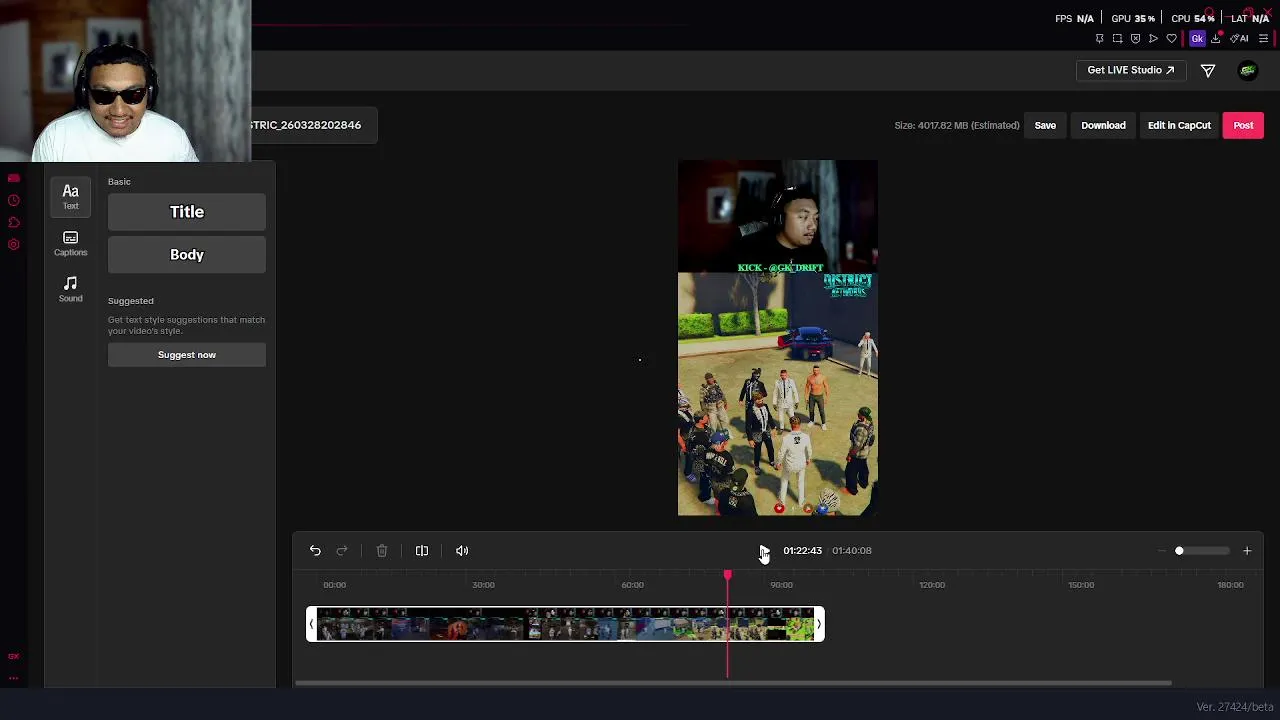The height and width of the screenshot is (720, 1280).
Task: Click the clip's right trim handle
Action: coord(819,625)
